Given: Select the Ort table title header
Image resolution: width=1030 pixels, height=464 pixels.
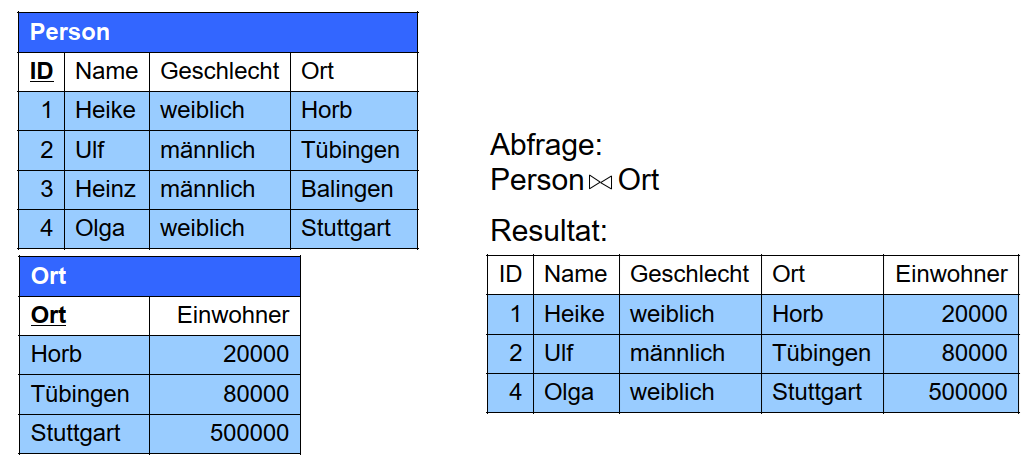Looking at the screenshot, I should pos(160,276).
